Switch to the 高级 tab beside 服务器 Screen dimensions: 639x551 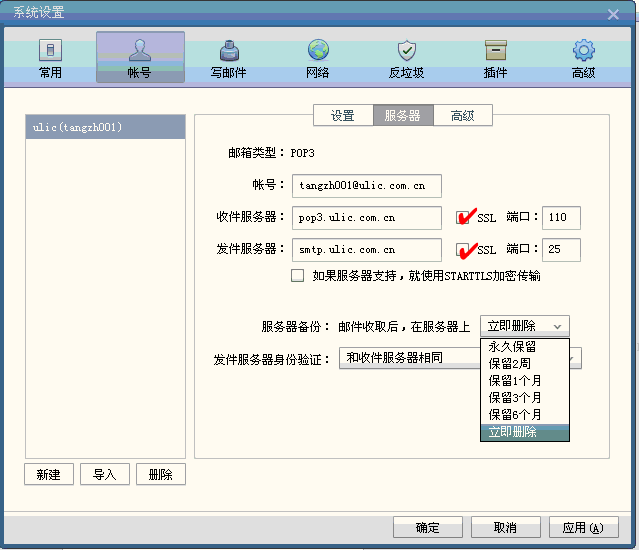pos(462,116)
